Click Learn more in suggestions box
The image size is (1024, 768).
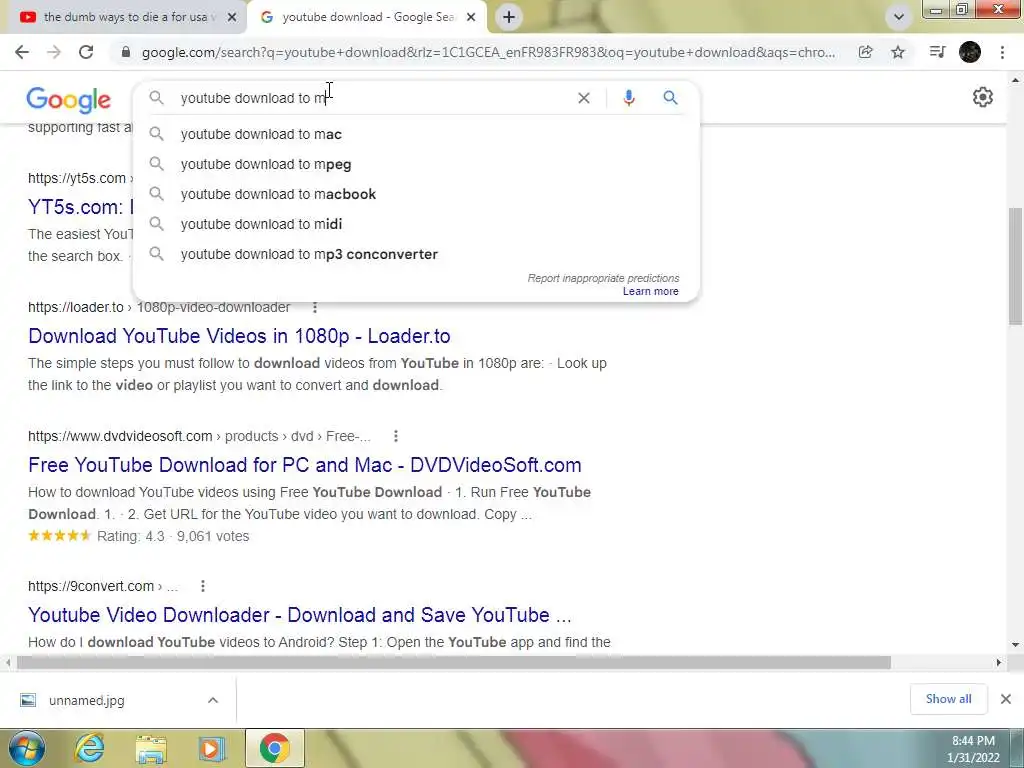click(x=650, y=291)
